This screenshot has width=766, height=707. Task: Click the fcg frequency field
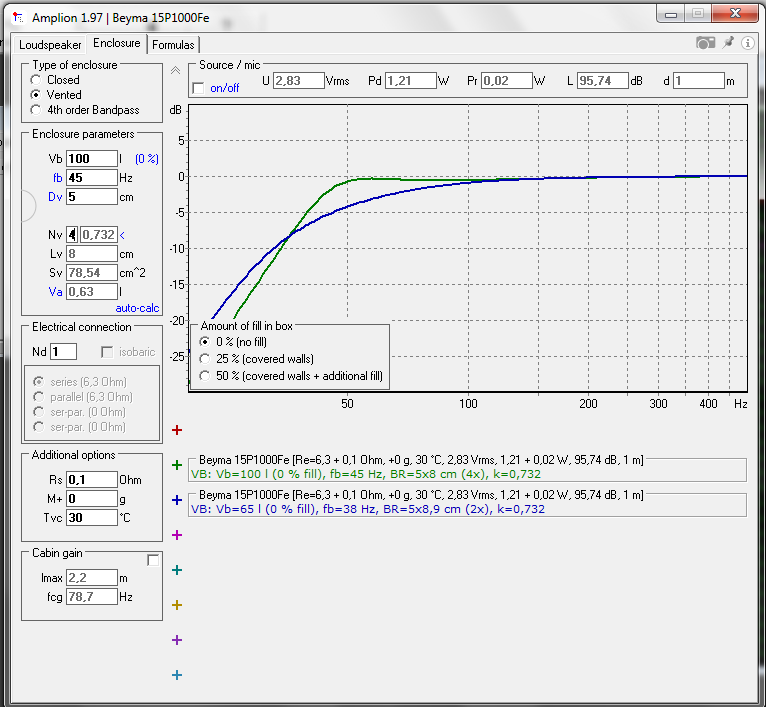[92, 597]
